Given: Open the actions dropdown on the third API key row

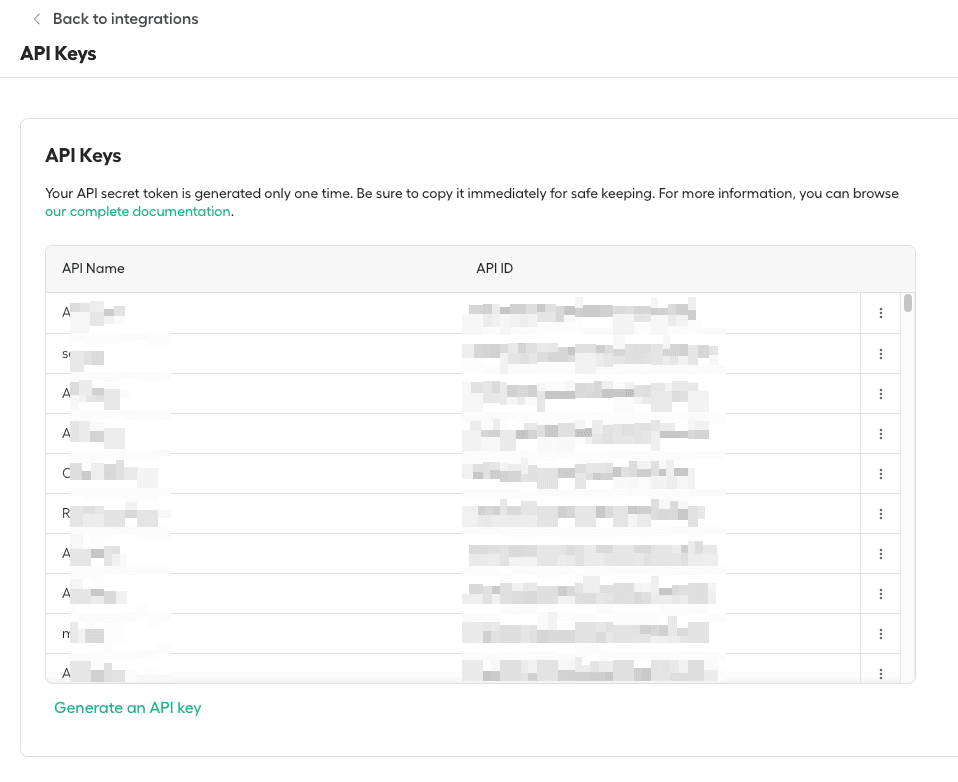Looking at the screenshot, I should (881, 393).
